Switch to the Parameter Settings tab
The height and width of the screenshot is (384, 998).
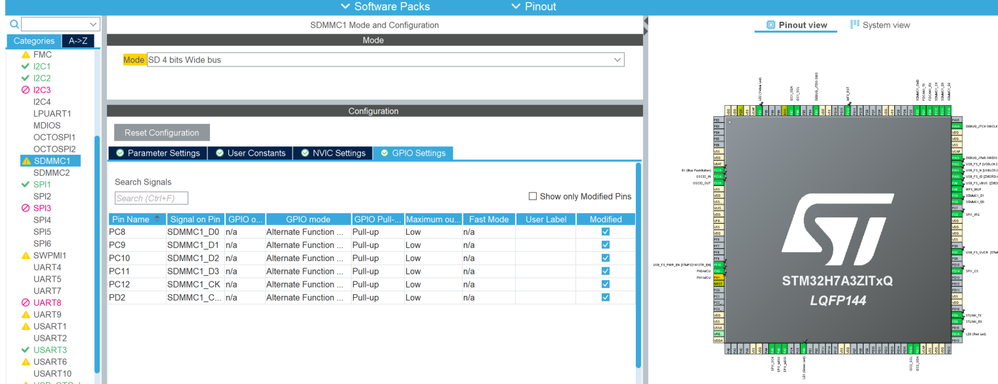tap(158, 153)
